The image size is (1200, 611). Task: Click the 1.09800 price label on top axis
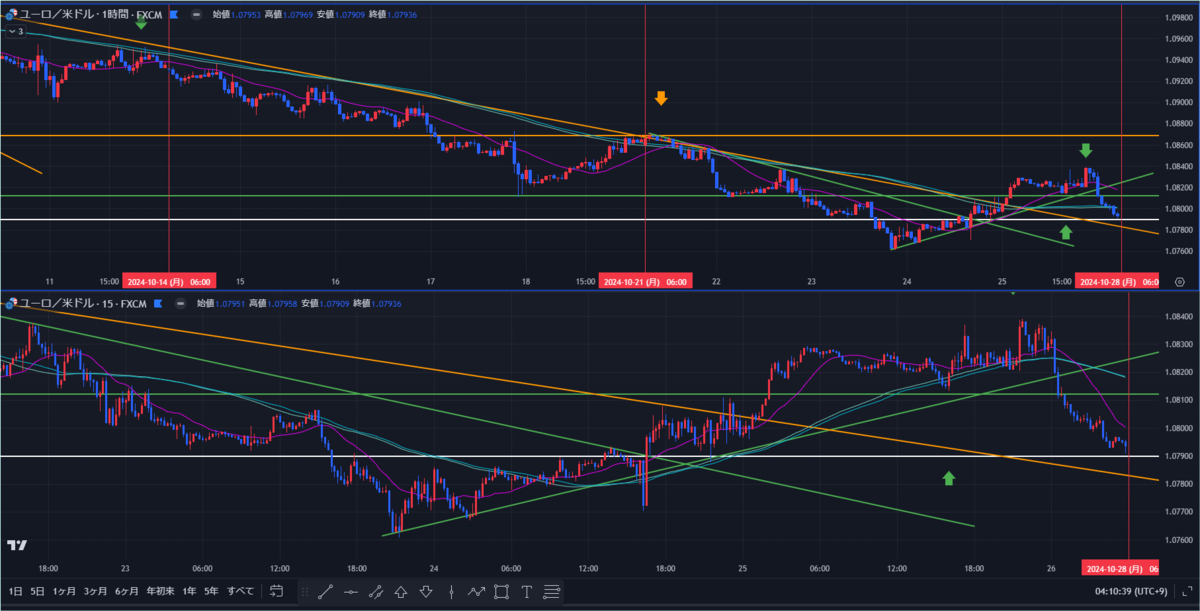[1178, 17]
